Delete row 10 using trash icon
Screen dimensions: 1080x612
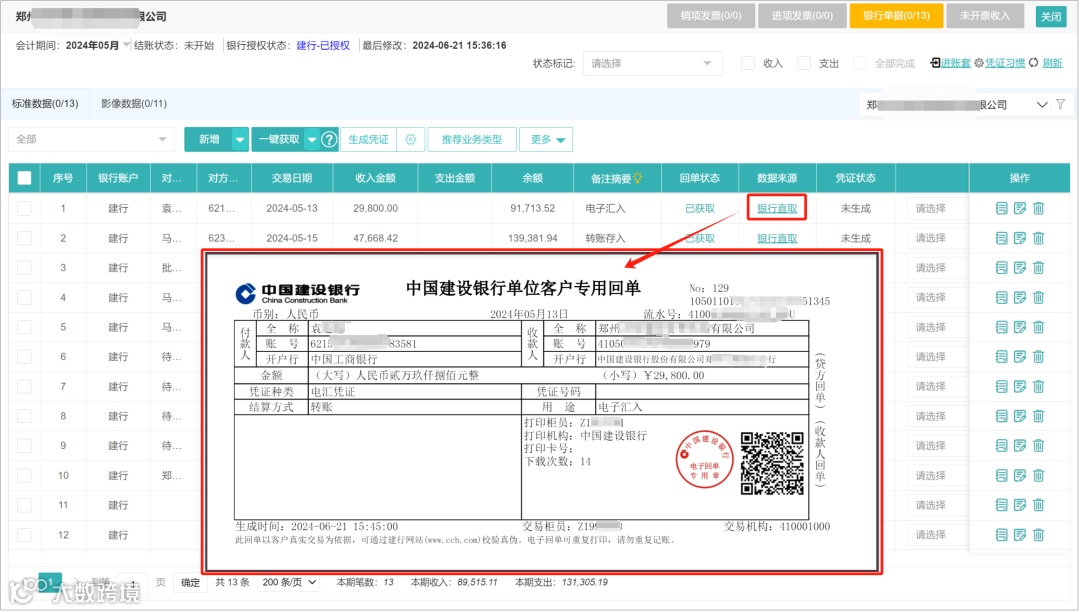point(1039,475)
